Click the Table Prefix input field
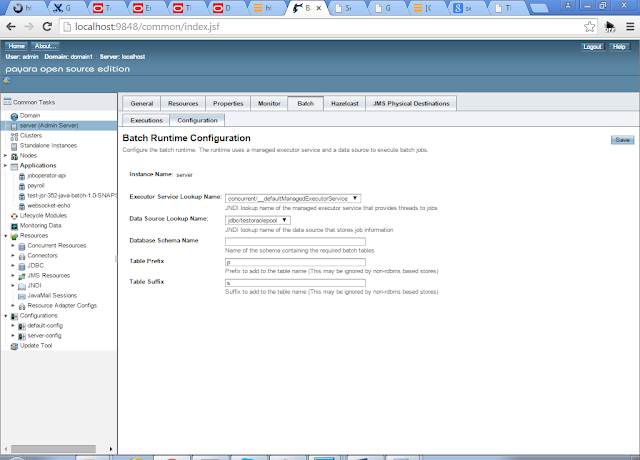 tap(295, 262)
